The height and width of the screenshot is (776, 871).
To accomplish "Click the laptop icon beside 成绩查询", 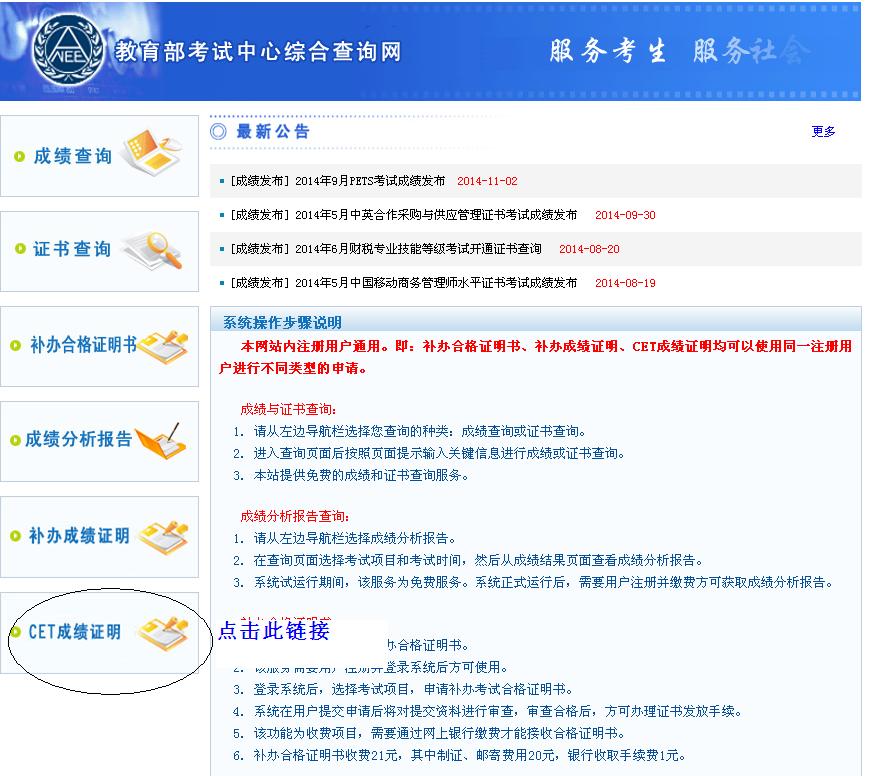I will [x=152, y=153].
